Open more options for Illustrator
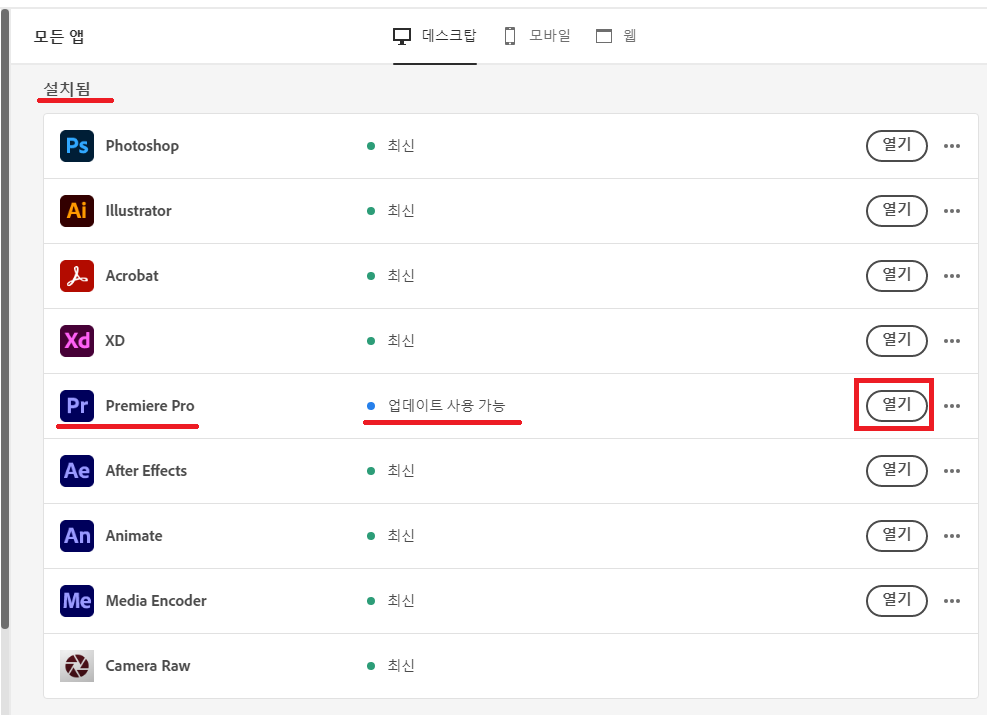The width and height of the screenshot is (987, 715). pyautogui.click(x=952, y=211)
